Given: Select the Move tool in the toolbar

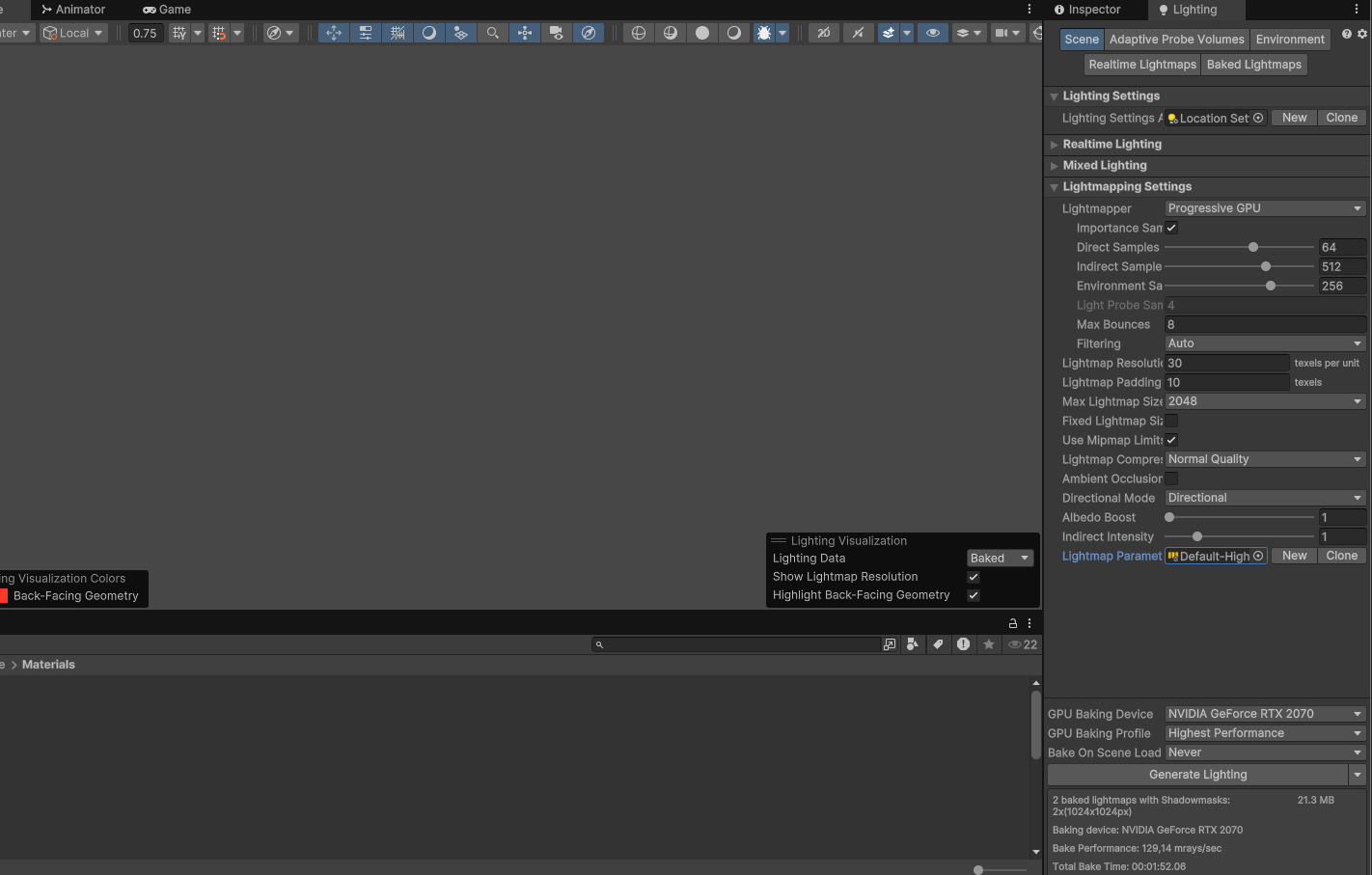Looking at the screenshot, I should pyautogui.click(x=333, y=32).
